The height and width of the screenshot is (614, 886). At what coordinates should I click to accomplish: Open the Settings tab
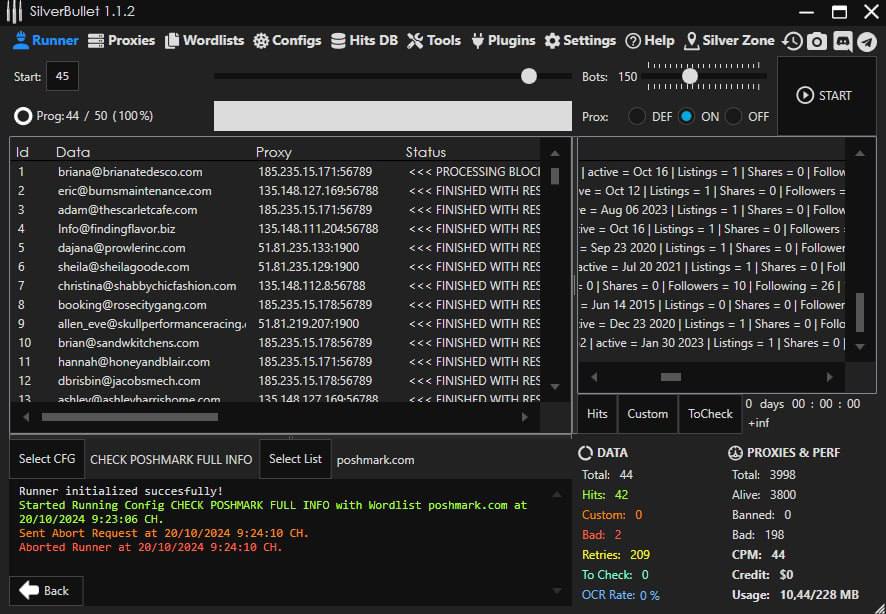[580, 41]
